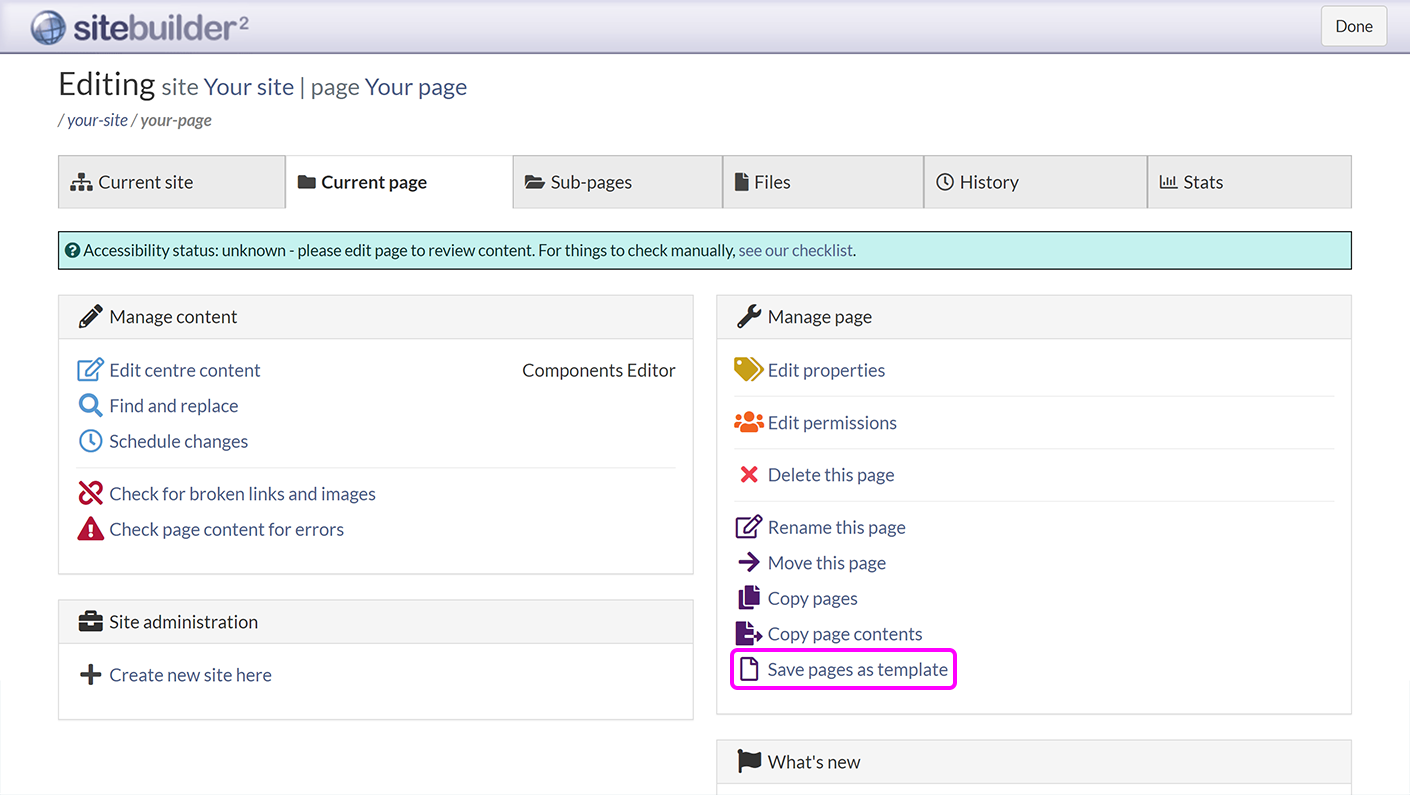Click the broken chain link icon

(x=90, y=494)
